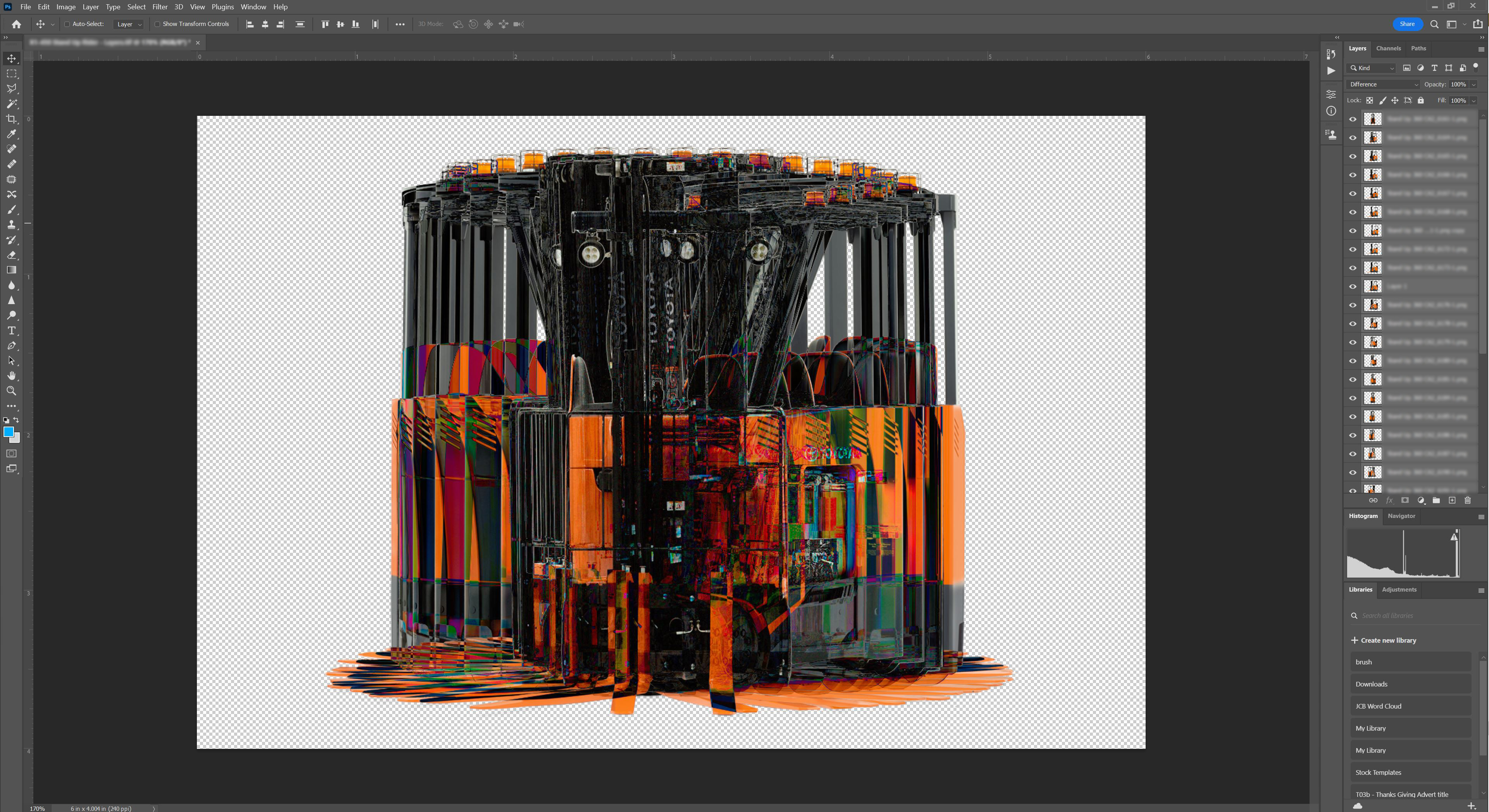The image size is (1489, 812).
Task: Select the Crop tool
Action: point(12,119)
